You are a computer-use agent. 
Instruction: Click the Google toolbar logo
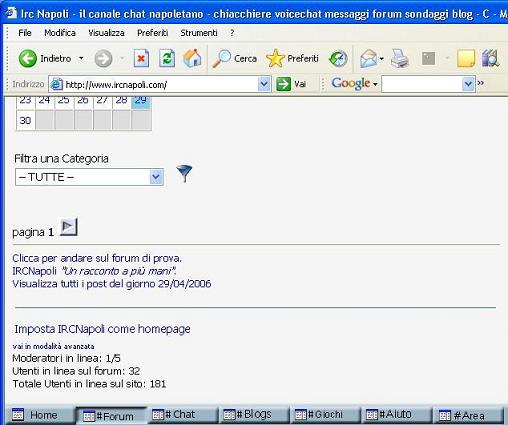351,83
